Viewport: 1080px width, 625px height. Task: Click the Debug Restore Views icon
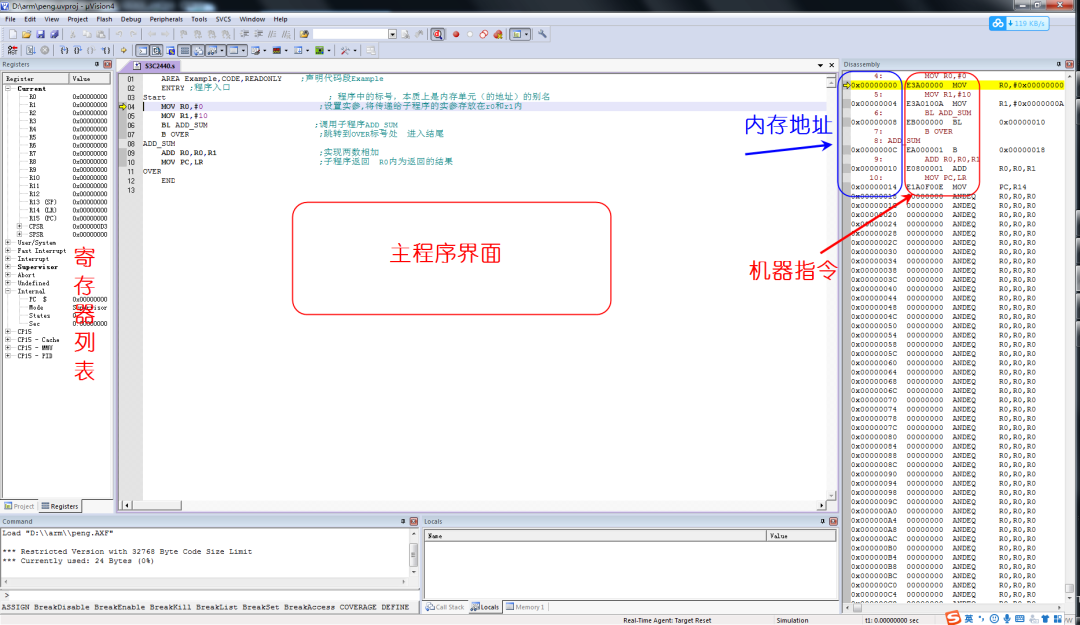point(370,50)
